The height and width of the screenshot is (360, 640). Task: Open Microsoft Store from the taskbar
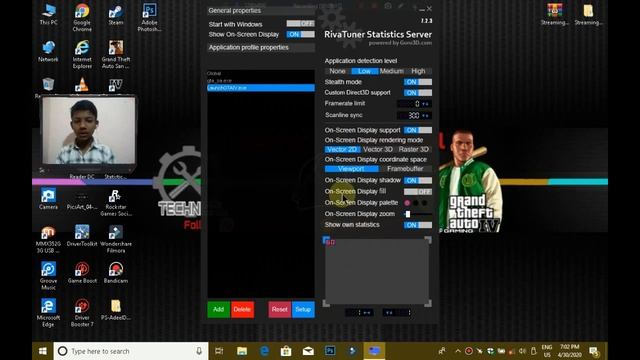[x=286, y=351]
